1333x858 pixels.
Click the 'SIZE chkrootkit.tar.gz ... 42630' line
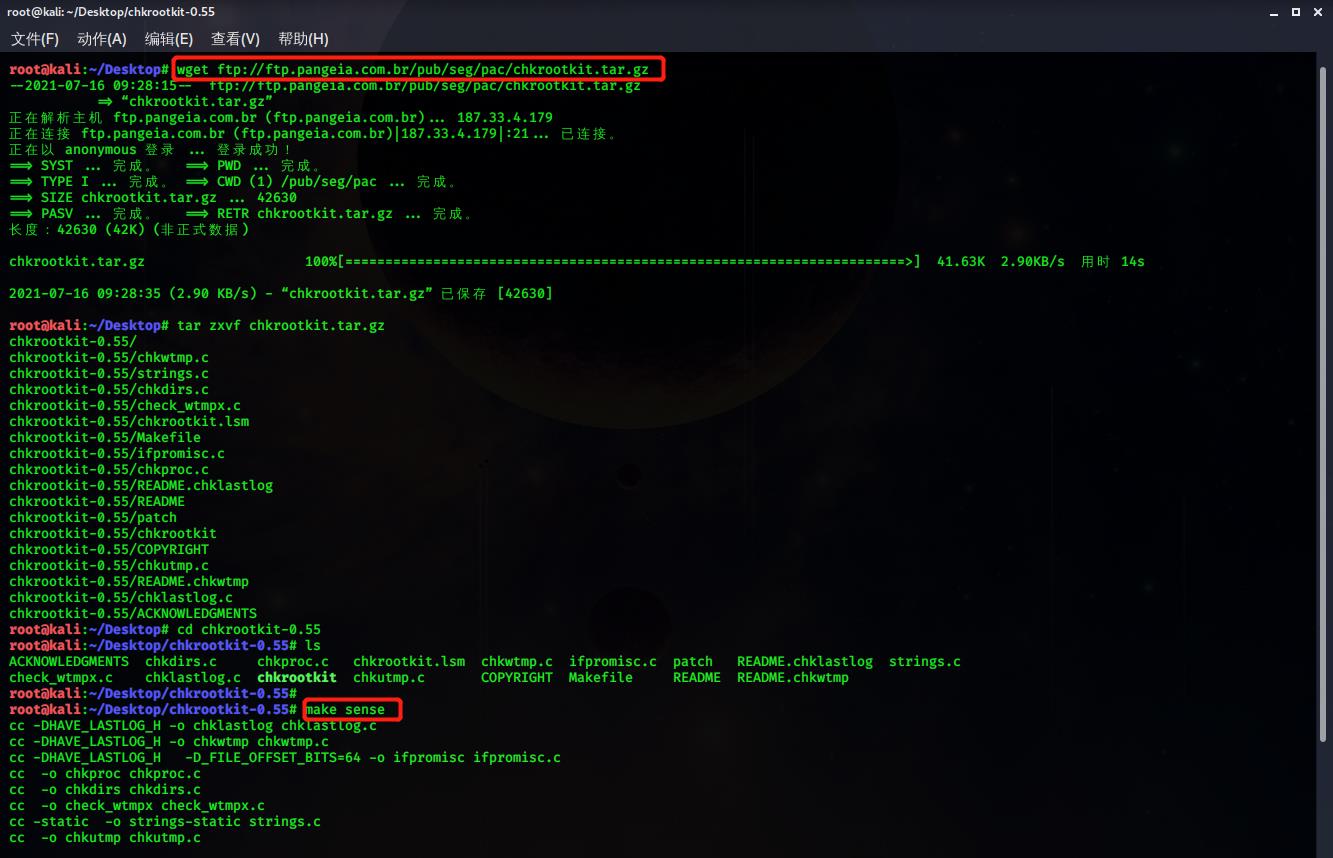pos(153,197)
